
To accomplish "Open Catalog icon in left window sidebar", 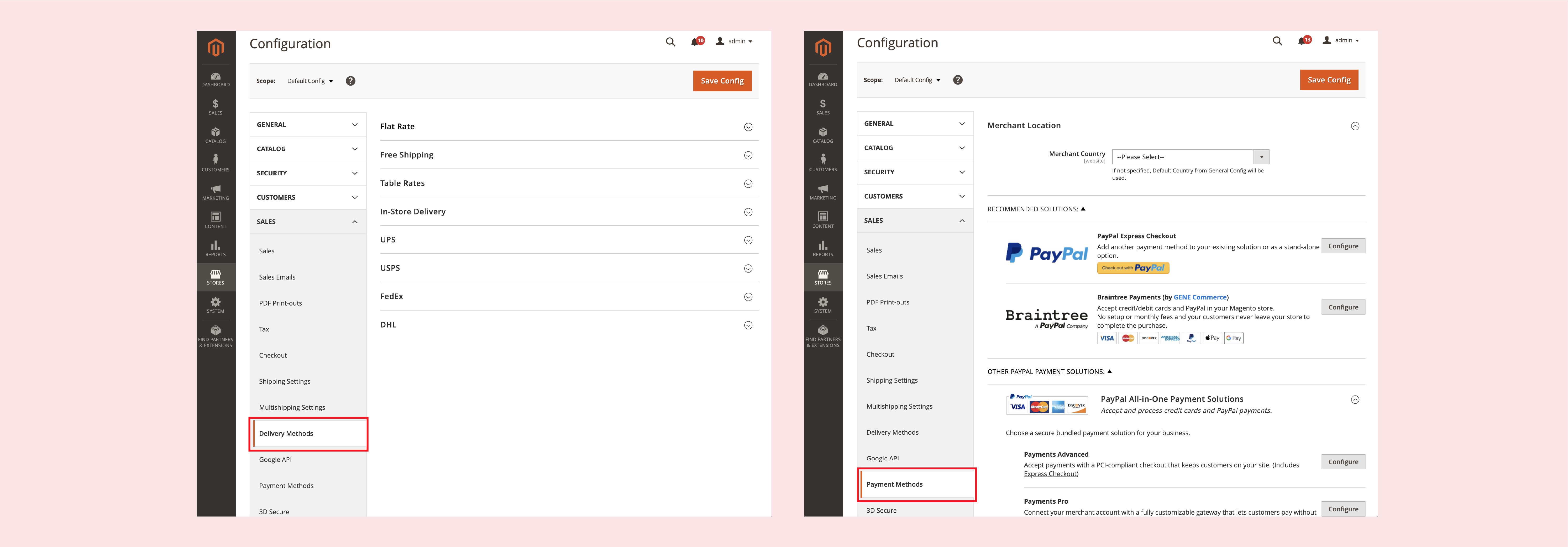I will pyautogui.click(x=216, y=136).
